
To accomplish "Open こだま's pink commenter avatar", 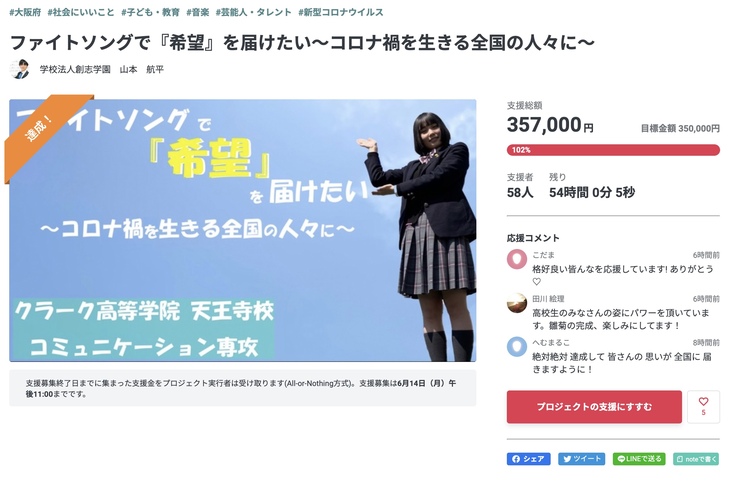I will point(517,259).
